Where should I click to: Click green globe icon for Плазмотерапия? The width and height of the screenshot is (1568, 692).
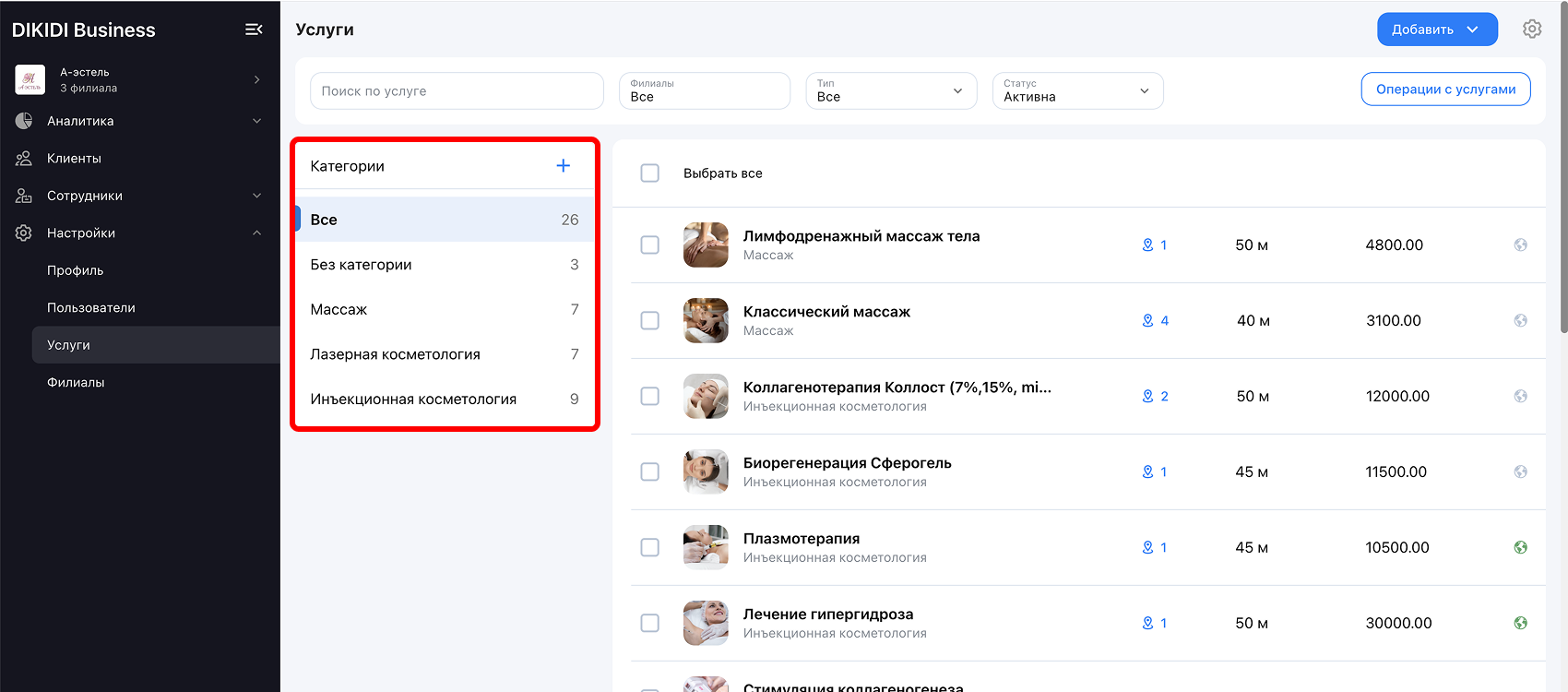pyautogui.click(x=1521, y=547)
